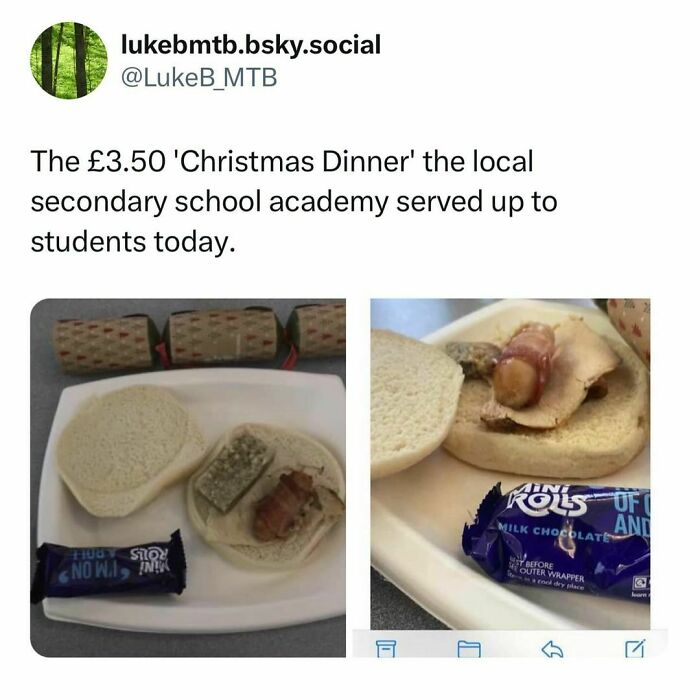700x700 pixels.
Task: Click the Christmas cracker in the left photo
Action: click(199, 337)
